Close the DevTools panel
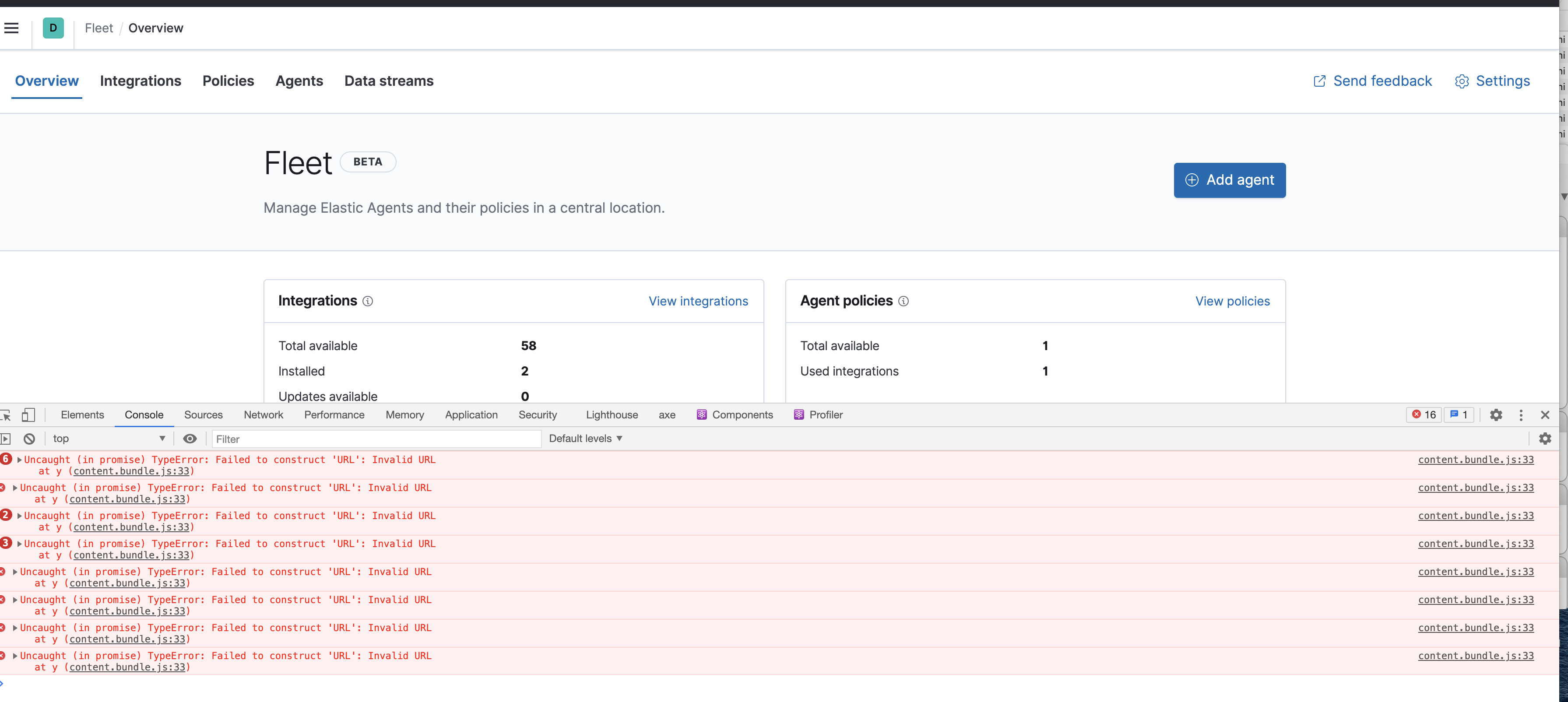The width and height of the screenshot is (1568, 702). [1545, 415]
